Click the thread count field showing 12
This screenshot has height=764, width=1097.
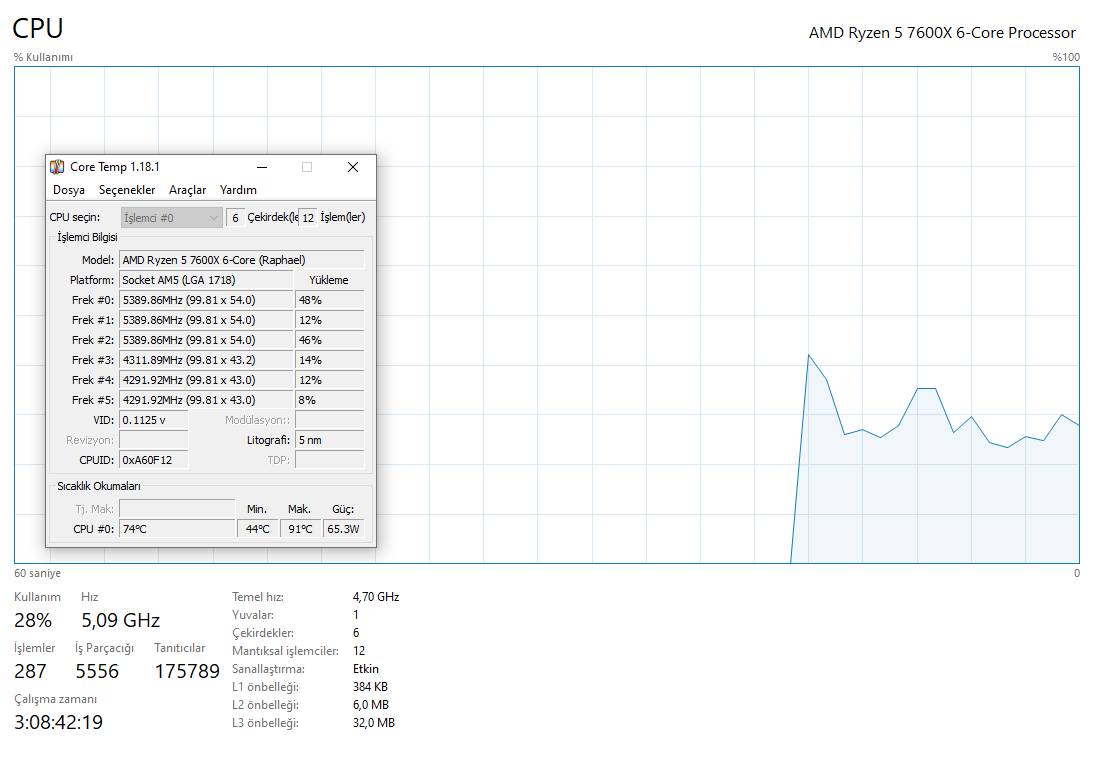[308, 218]
